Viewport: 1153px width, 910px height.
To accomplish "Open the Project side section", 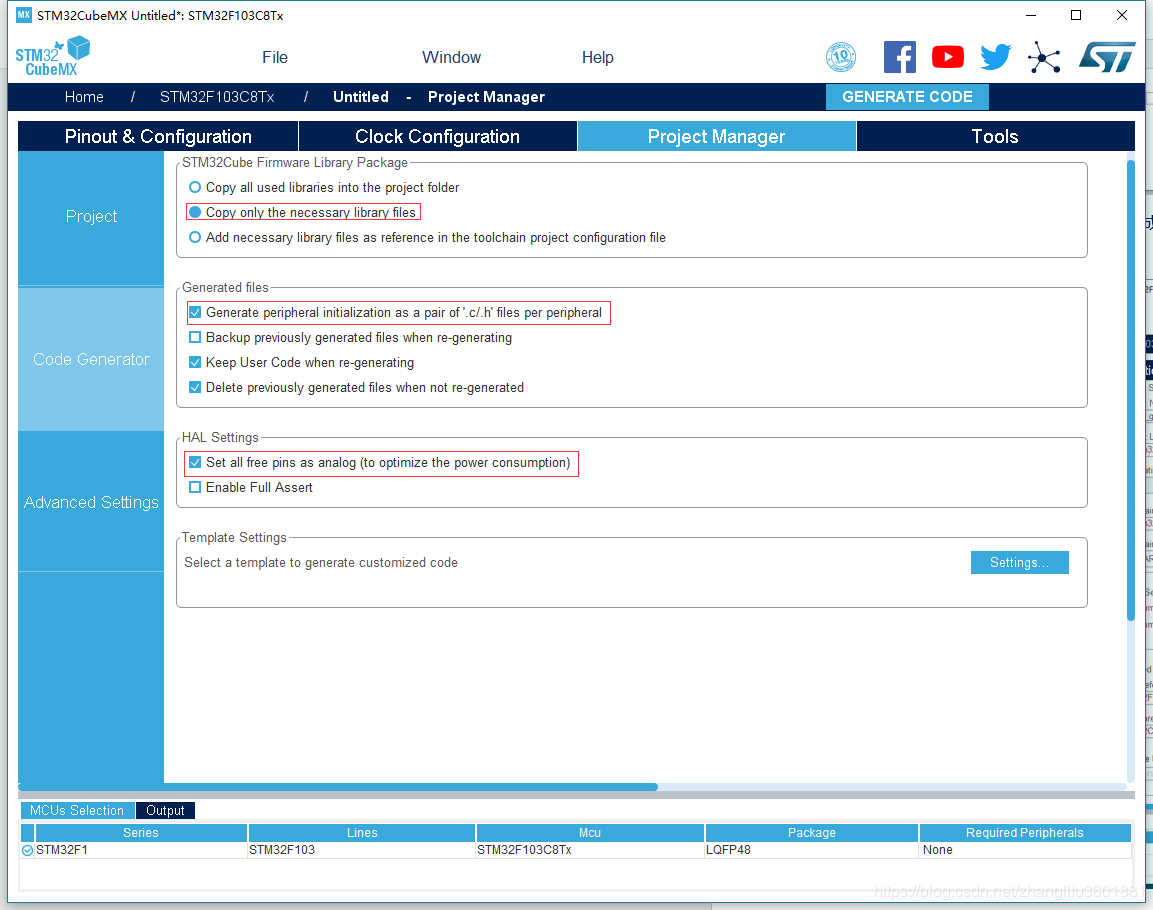I will [91, 216].
